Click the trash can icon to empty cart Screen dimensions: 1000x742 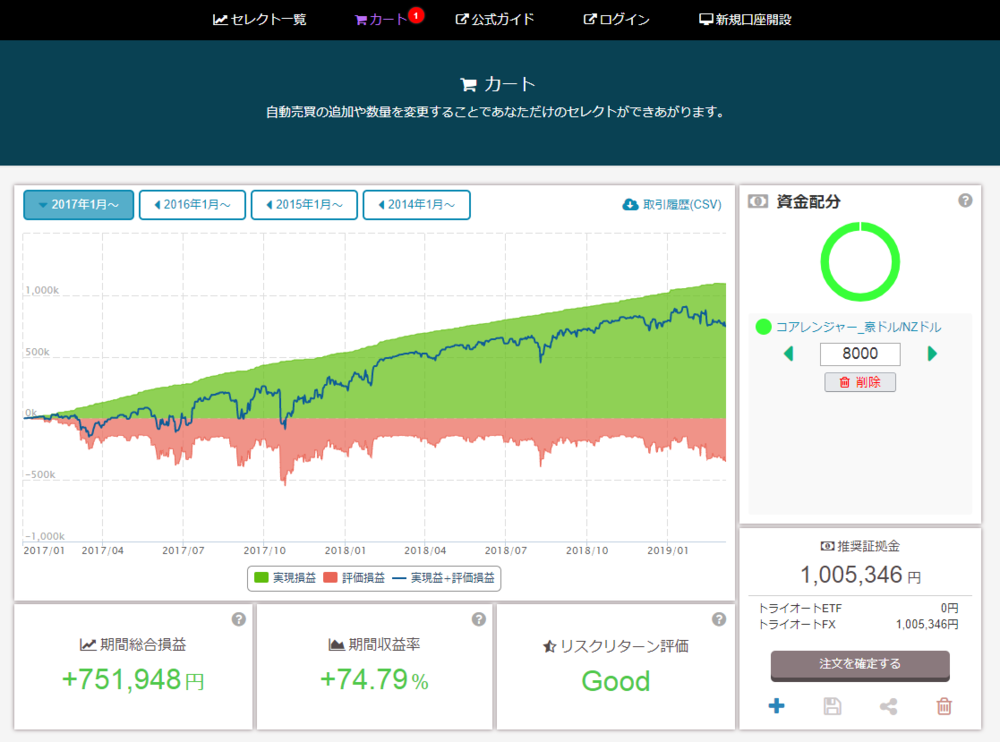pos(944,707)
